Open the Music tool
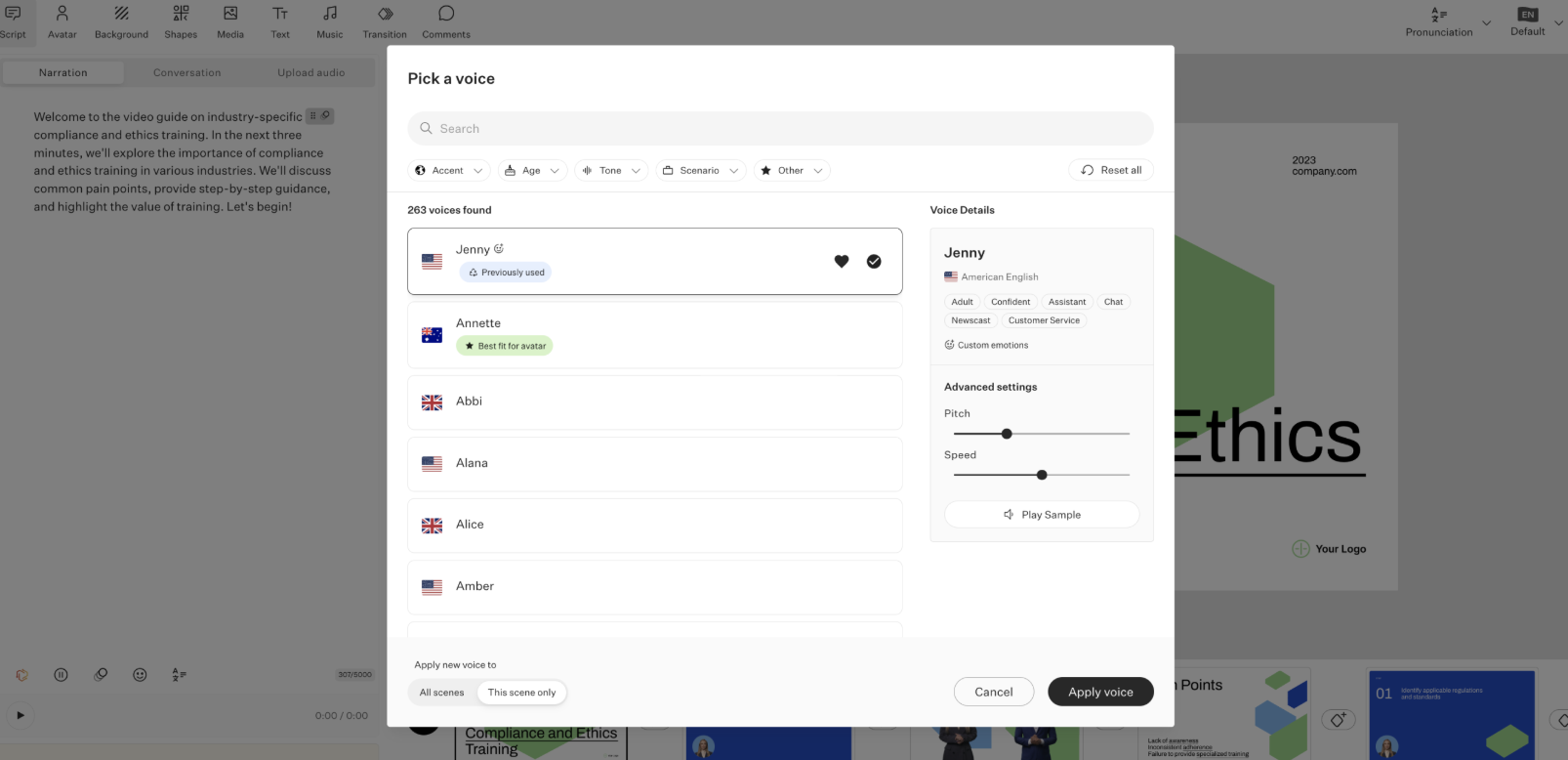Screen dimensions: 1568x760 330,21
